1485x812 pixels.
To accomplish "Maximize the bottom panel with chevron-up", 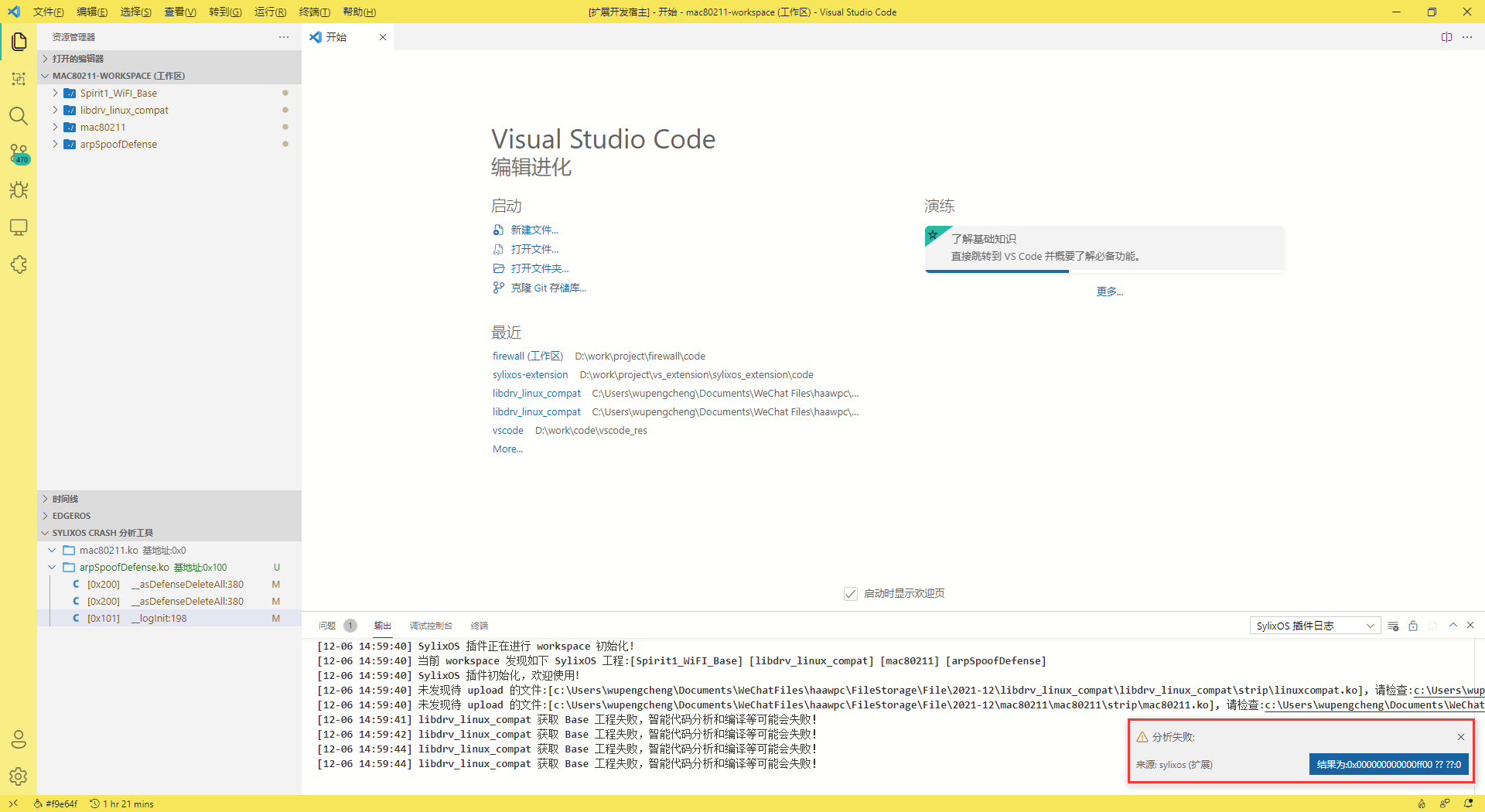I will (1453, 625).
